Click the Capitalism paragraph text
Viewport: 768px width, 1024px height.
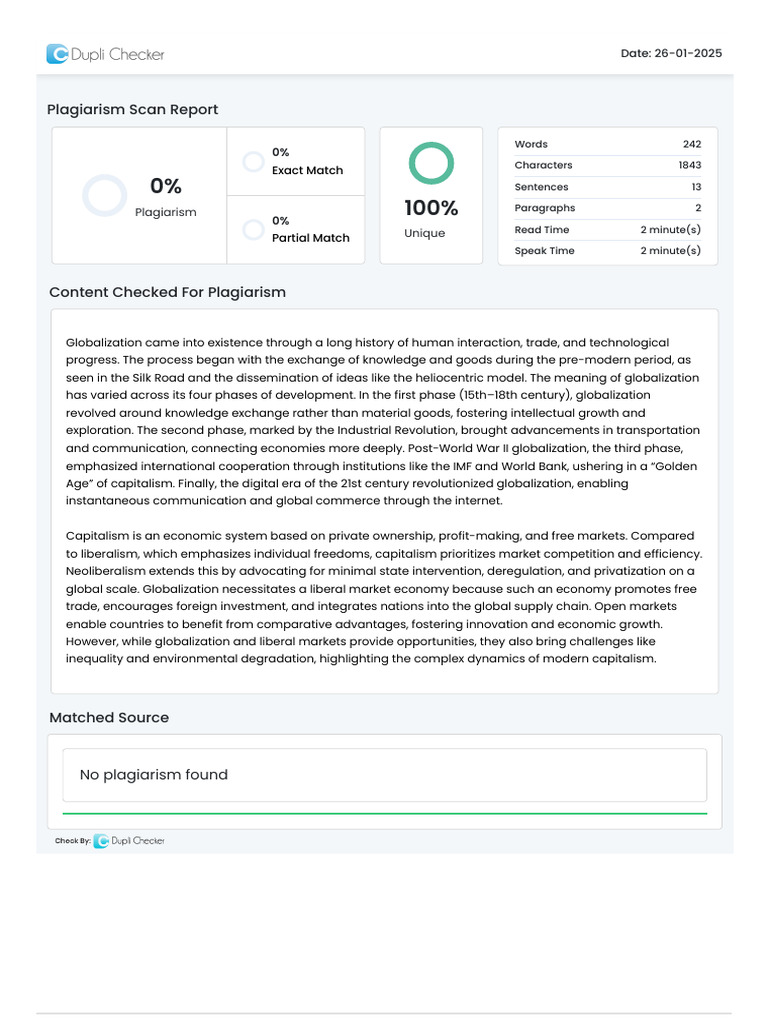pyautogui.click(x=383, y=597)
